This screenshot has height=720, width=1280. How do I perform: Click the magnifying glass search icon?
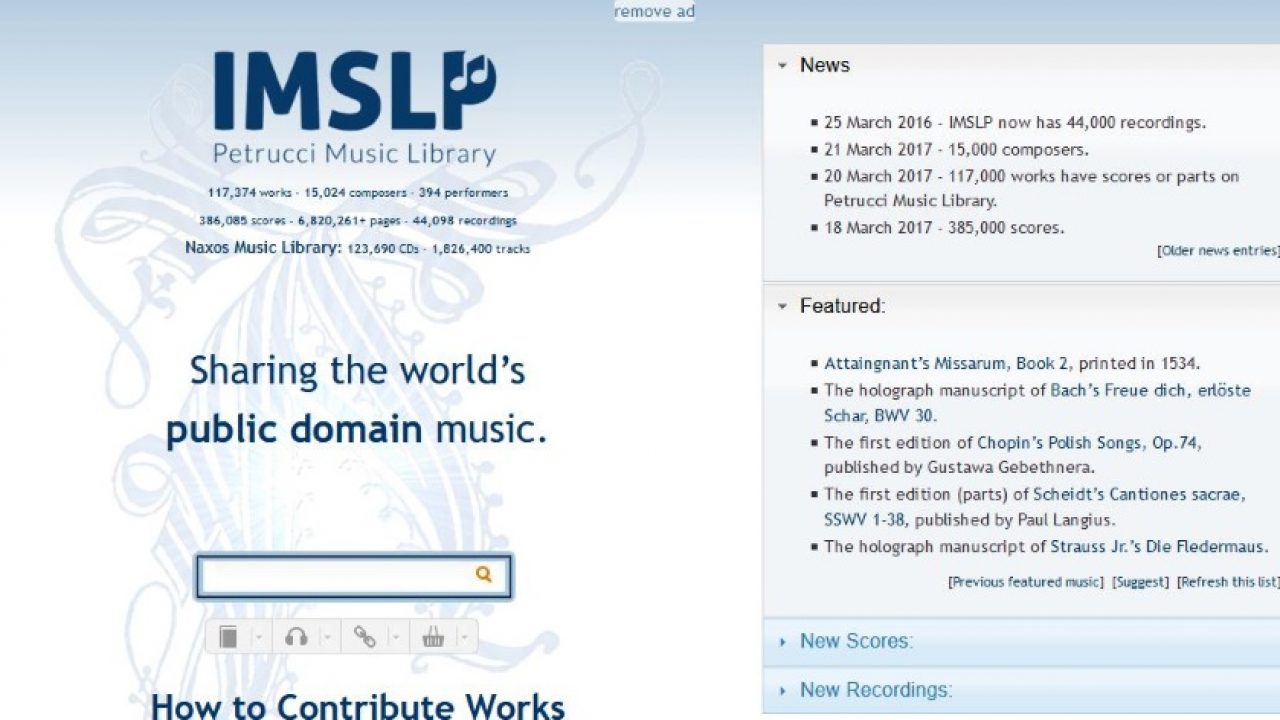tap(484, 574)
